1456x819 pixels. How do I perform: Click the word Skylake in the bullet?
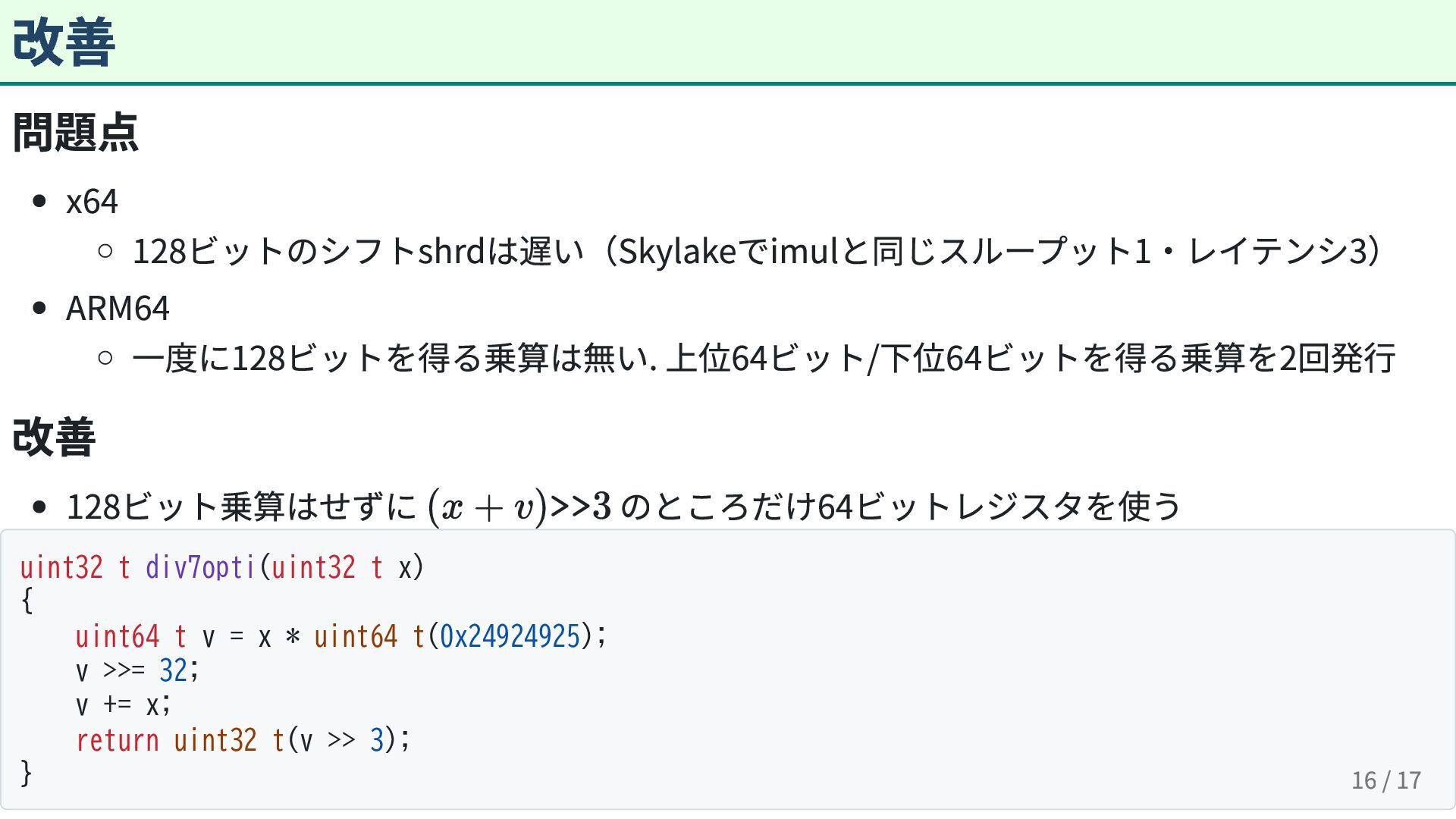pyautogui.click(x=677, y=251)
